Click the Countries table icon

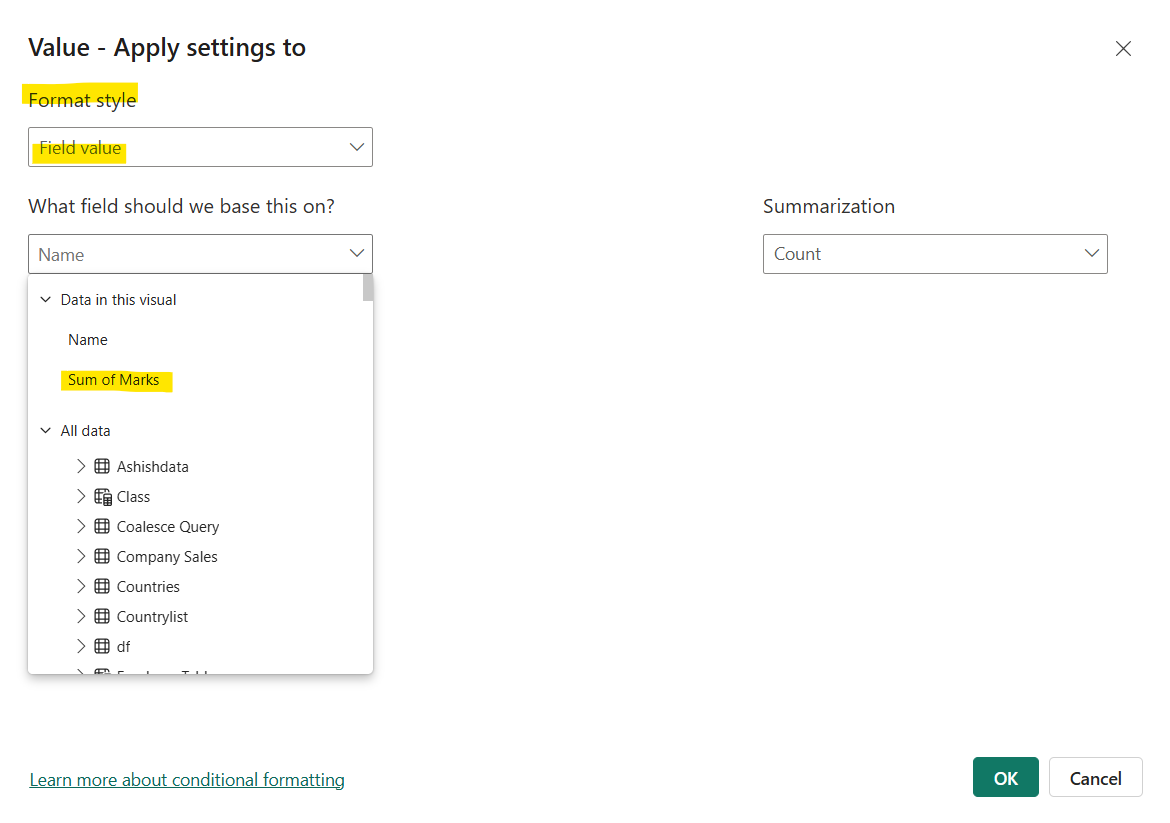[102, 587]
